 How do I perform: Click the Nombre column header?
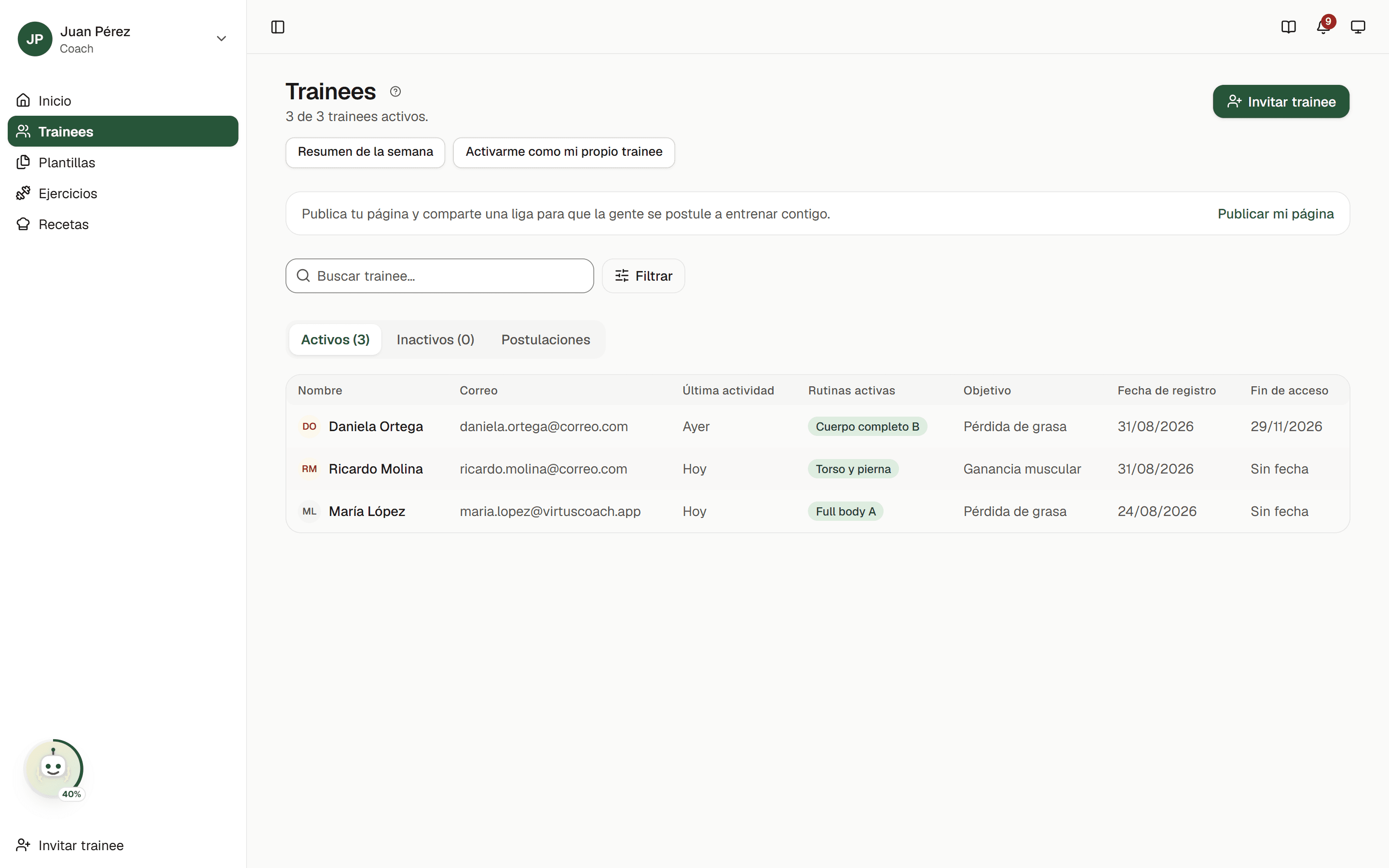click(320, 391)
